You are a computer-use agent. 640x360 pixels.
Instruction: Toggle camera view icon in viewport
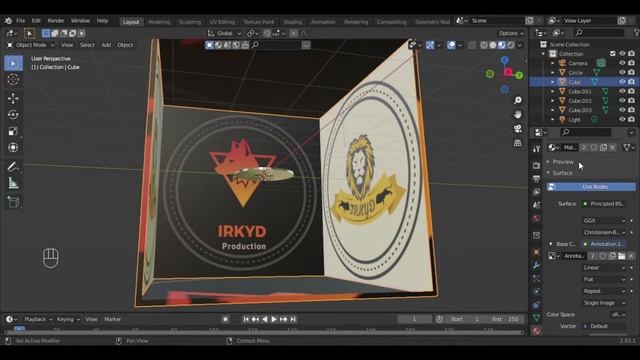pyautogui.click(x=518, y=129)
